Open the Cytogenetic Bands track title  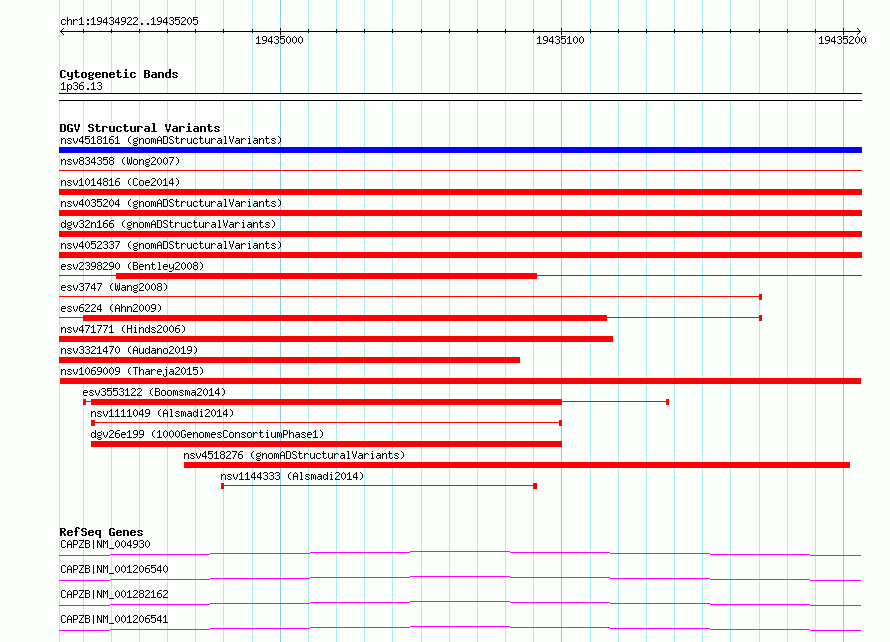(119, 74)
